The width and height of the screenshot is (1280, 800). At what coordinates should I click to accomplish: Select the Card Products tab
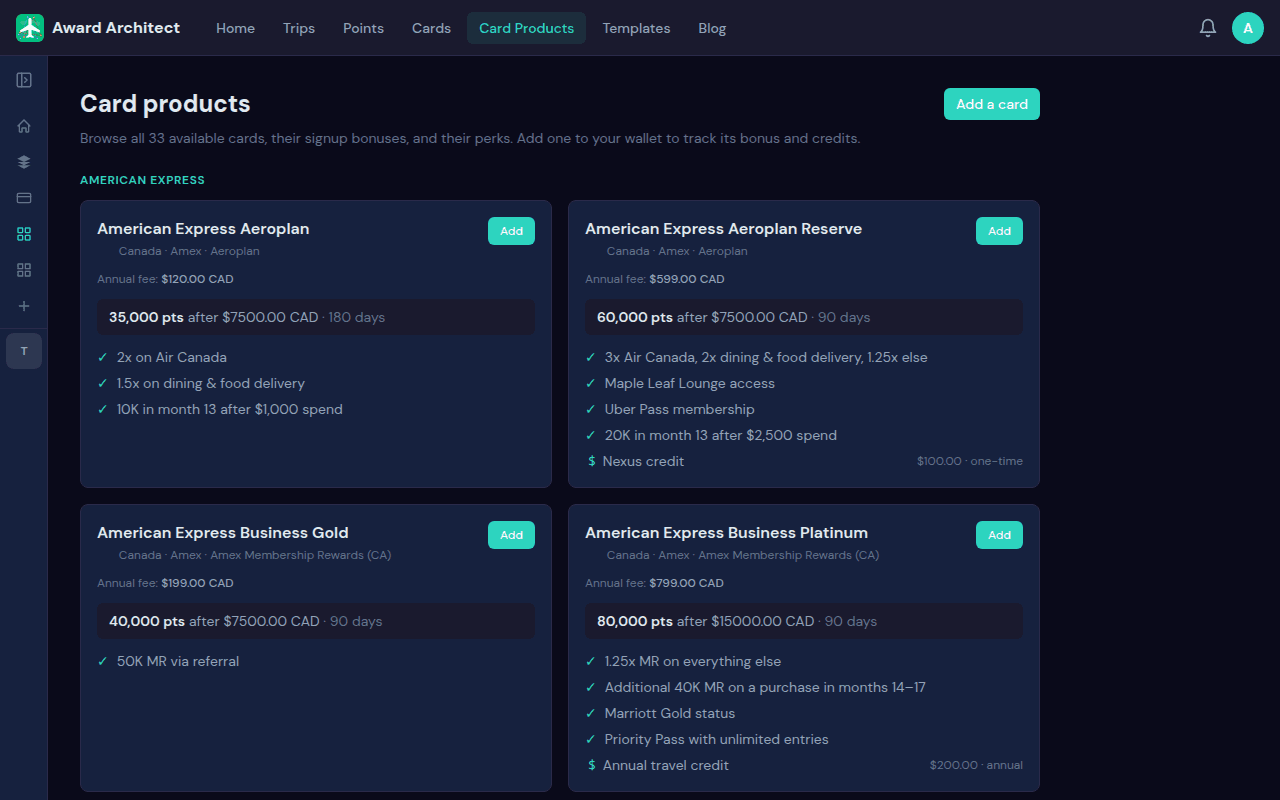pyautogui.click(x=527, y=28)
